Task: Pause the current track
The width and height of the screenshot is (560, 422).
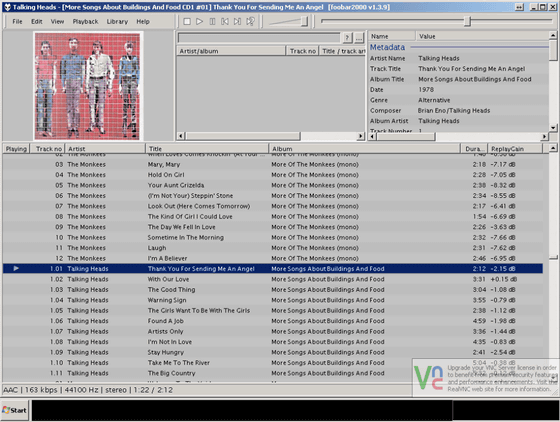Action: click(212, 21)
